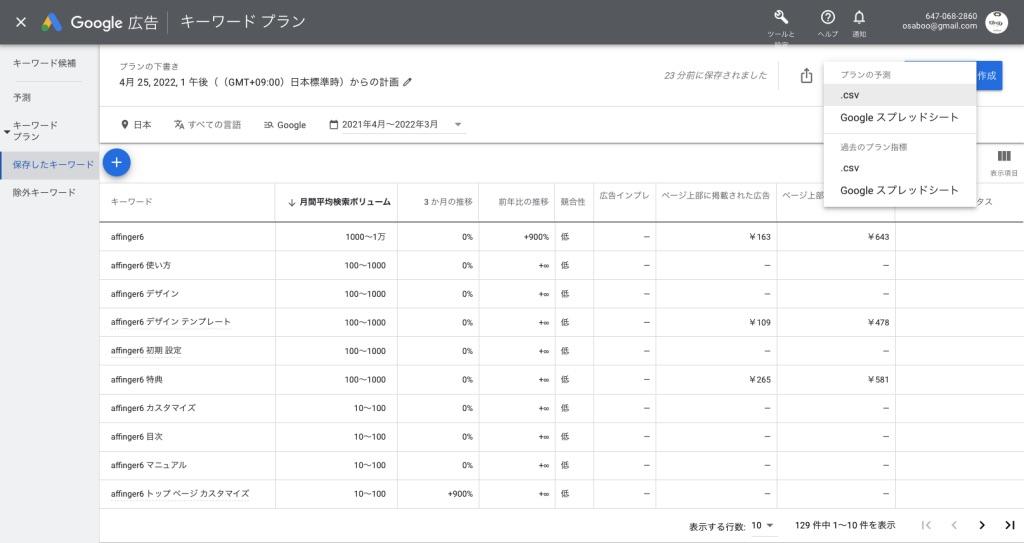
Task: Click the 1000〜1万 search volume cell
Action: 366,237
